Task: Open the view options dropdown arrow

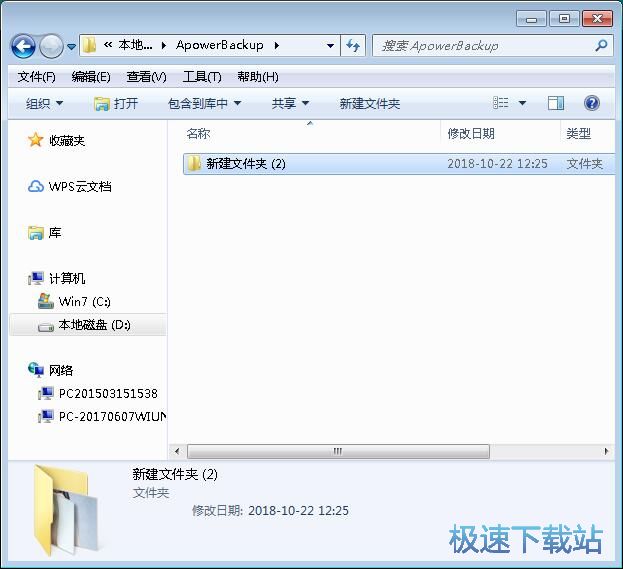Action: pos(522,103)
